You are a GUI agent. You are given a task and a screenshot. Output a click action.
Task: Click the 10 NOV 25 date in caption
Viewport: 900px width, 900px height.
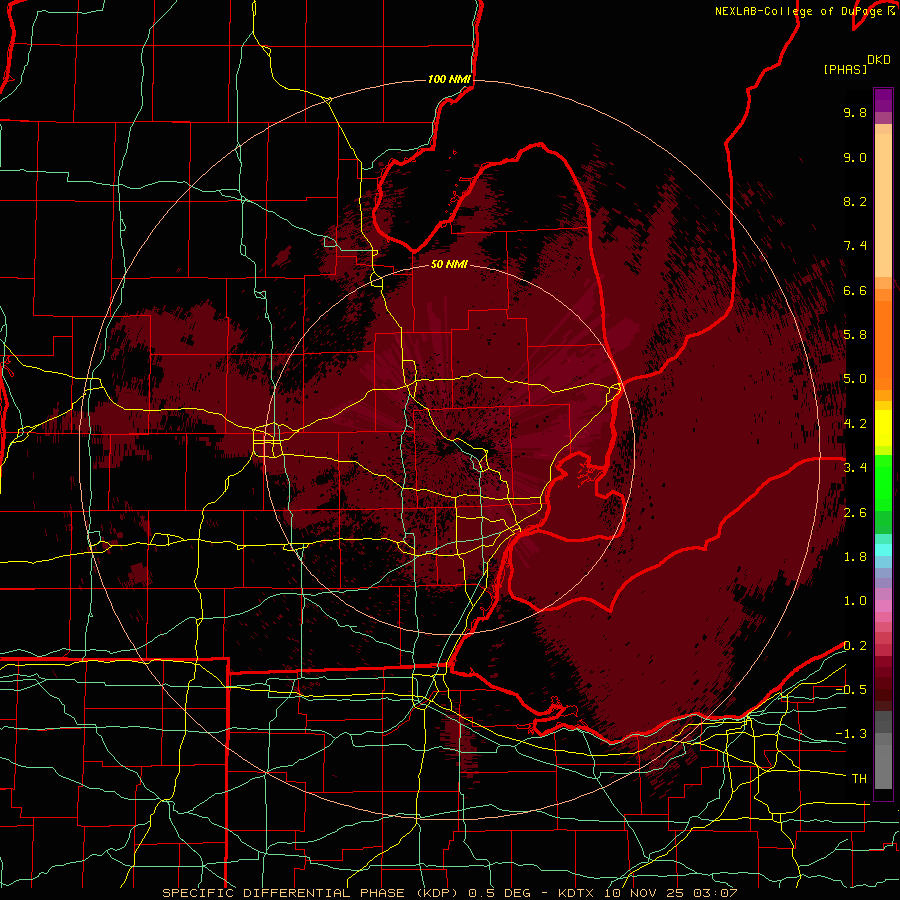coord(644,893)
